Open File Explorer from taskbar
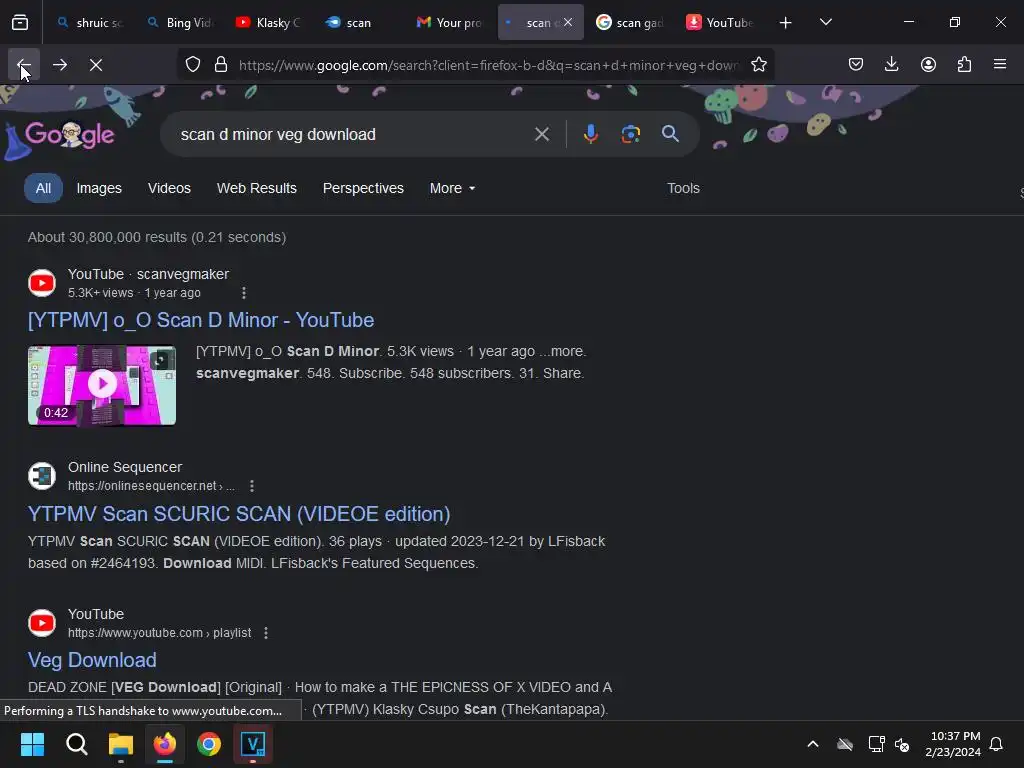This screenshot has width=1024, height=768. [x=121, y=744]
